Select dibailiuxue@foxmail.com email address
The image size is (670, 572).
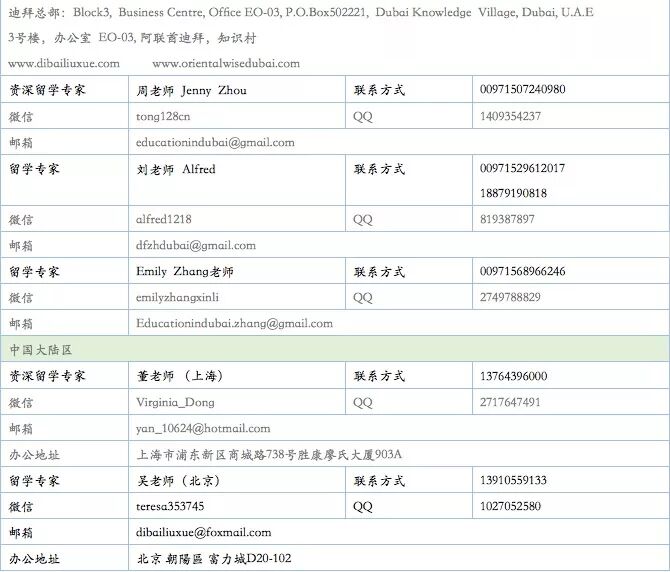coord(203,533)
